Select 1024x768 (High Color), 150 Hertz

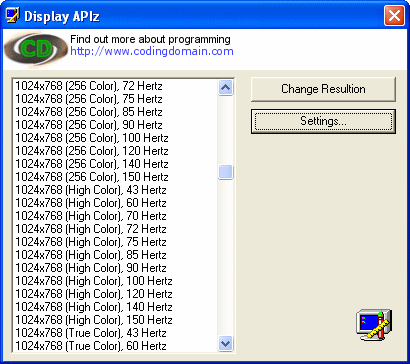(115, 320)
